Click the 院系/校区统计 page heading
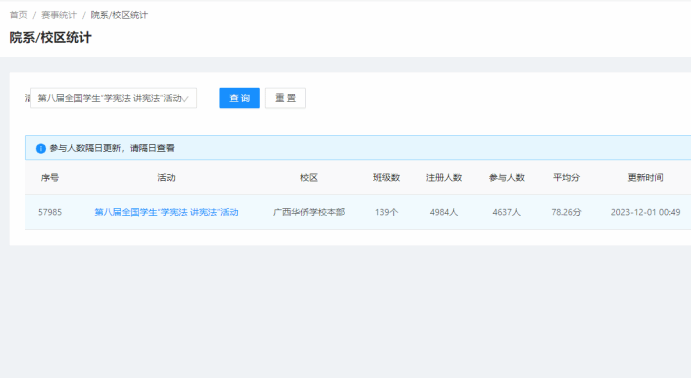The image size is (692, 378). coord(50,37)
